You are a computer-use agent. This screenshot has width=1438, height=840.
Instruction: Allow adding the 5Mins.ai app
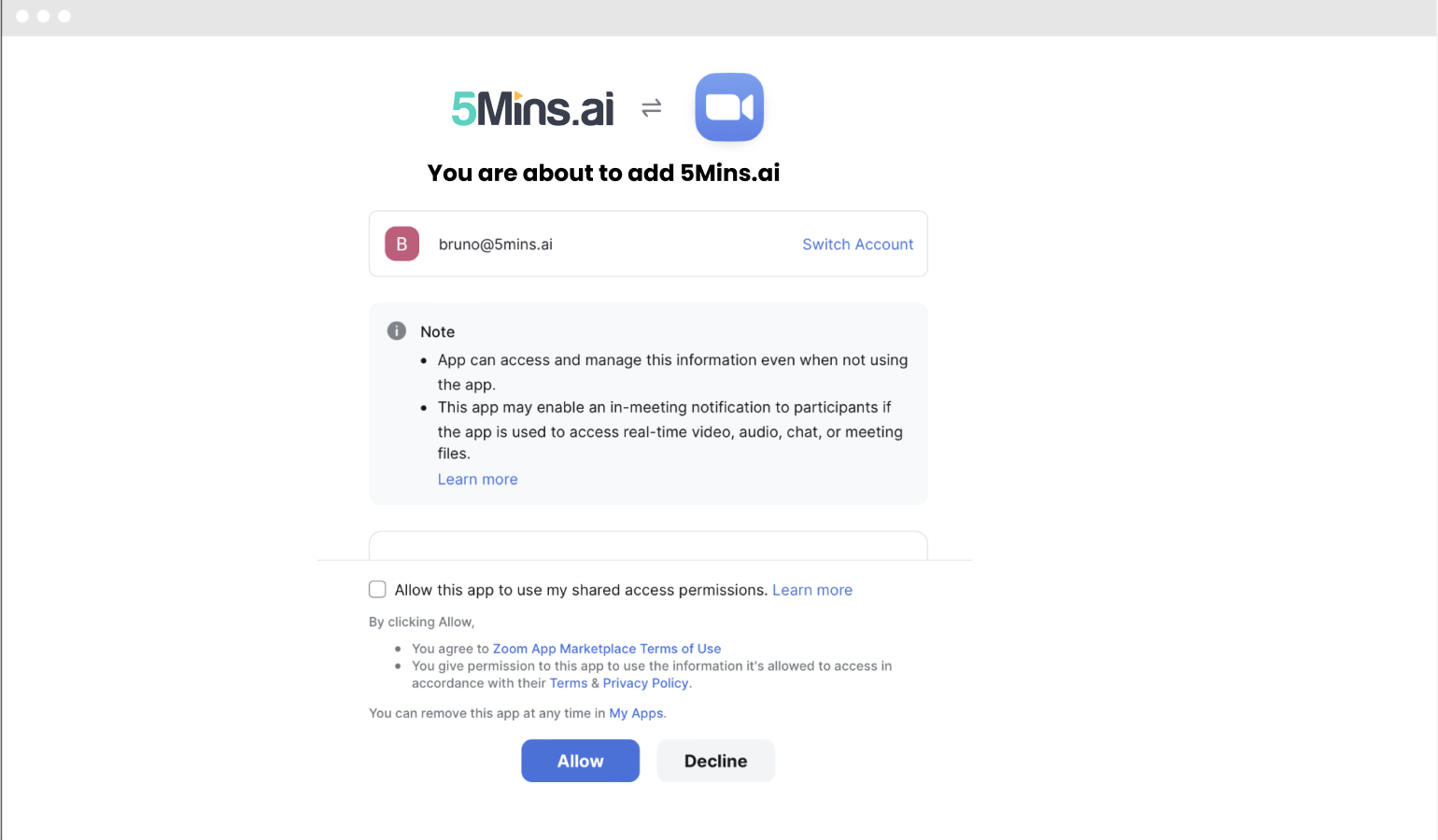click(580, 761)
